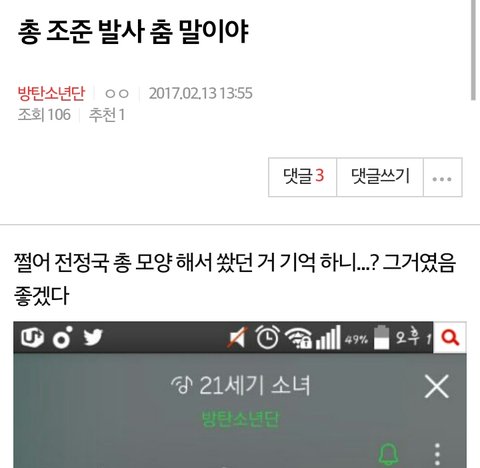Click the page scrollbar thumb
Screen dimensions: 480x468
473,50
